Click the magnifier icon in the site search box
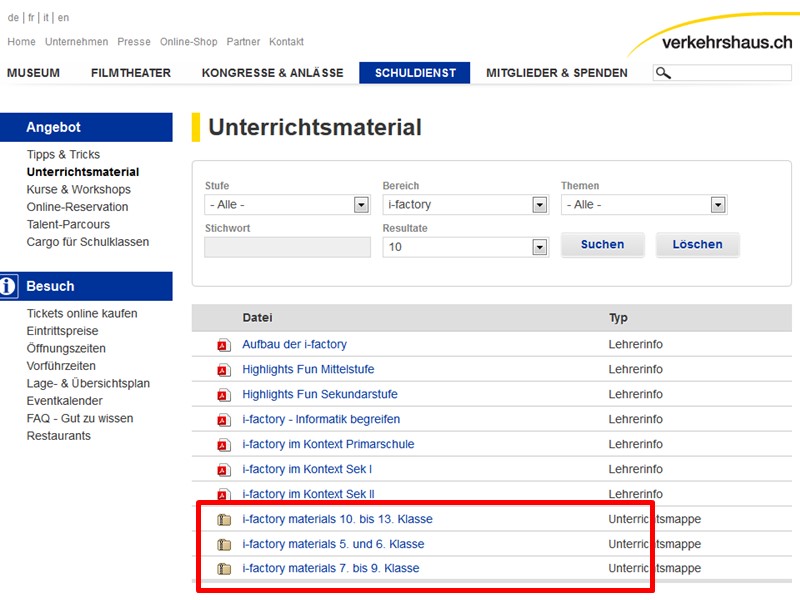Screen dimensions: 800x600 (664, 73)
